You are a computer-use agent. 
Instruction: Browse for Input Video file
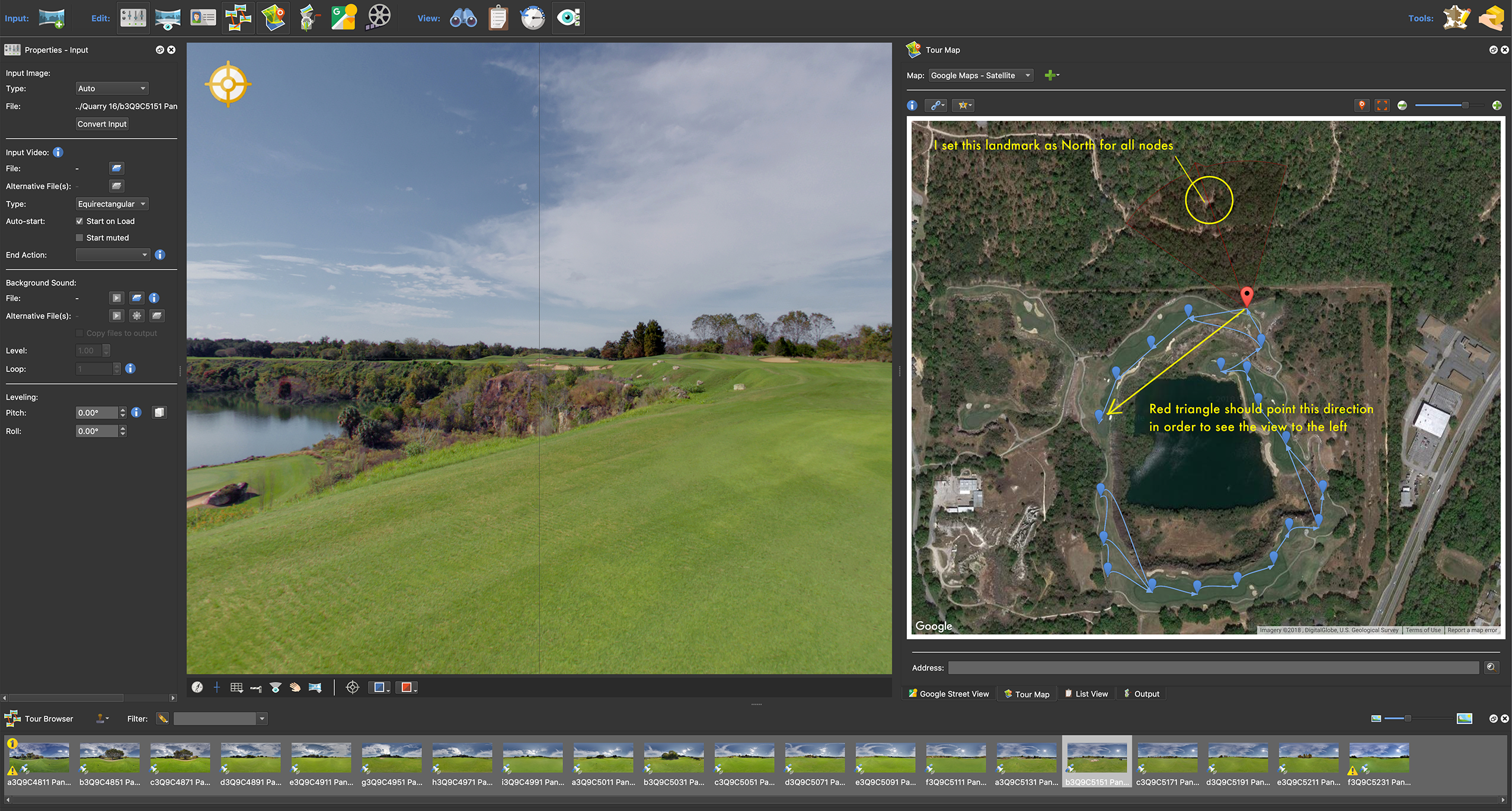click(116, 168)
